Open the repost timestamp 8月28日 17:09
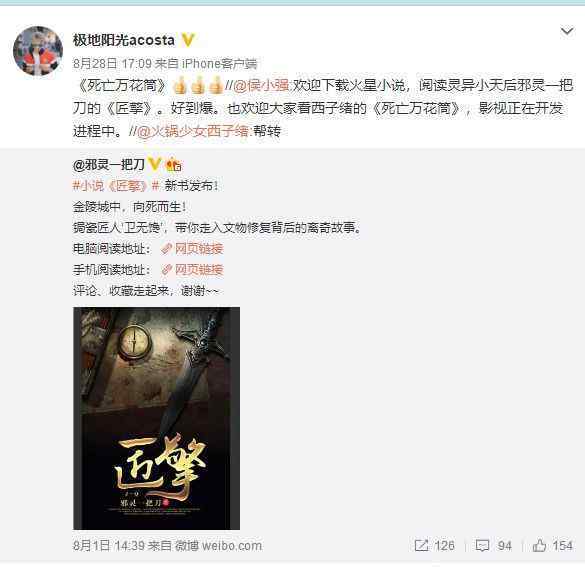The image size is (585, 567). (x=112, y=64)
